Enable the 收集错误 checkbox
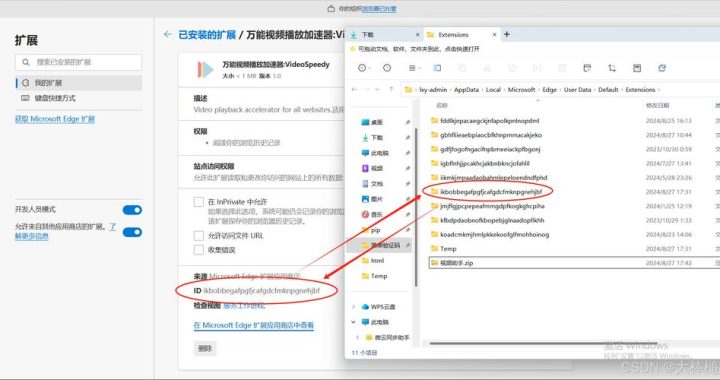The width and height of the screenshot is (720, 380). [x=199, y=250]
